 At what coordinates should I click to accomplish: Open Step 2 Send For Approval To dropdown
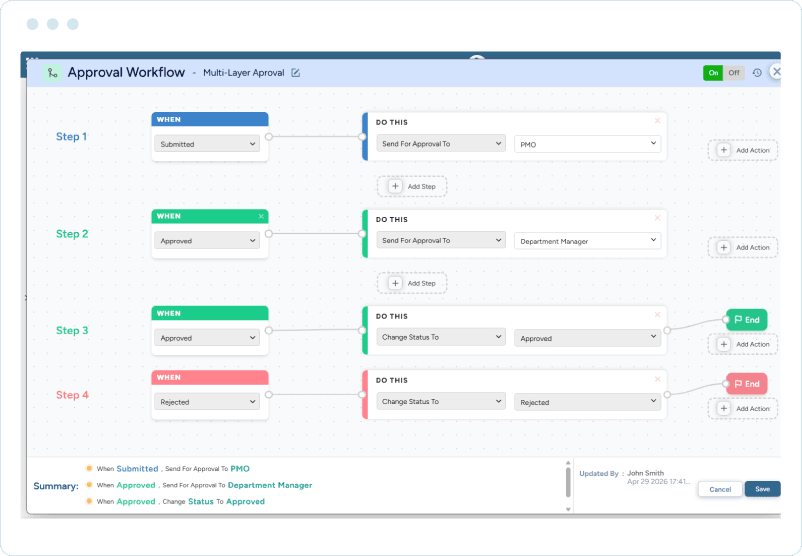tap(441, 240)
